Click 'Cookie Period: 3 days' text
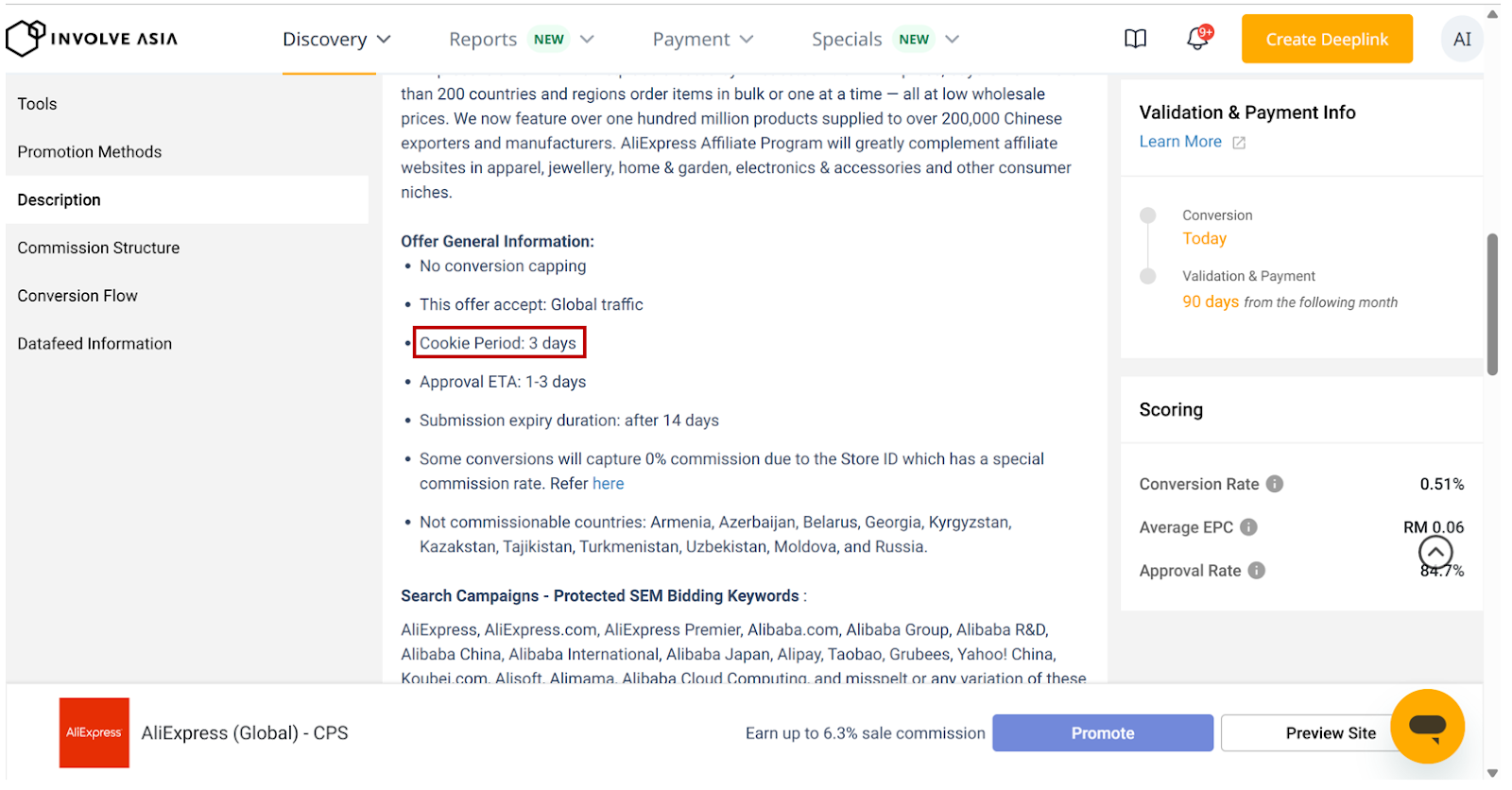The height and width of the screenshot is (790, 1512). click(x=498, y=343)
